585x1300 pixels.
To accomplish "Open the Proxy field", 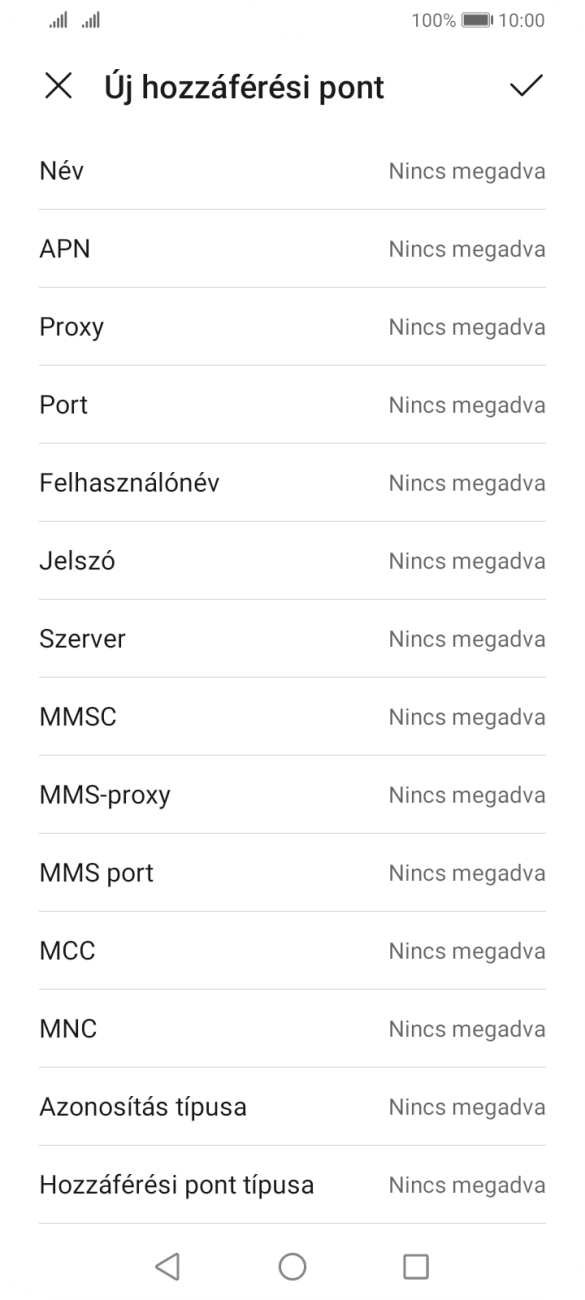I will [x=291, y=327].
